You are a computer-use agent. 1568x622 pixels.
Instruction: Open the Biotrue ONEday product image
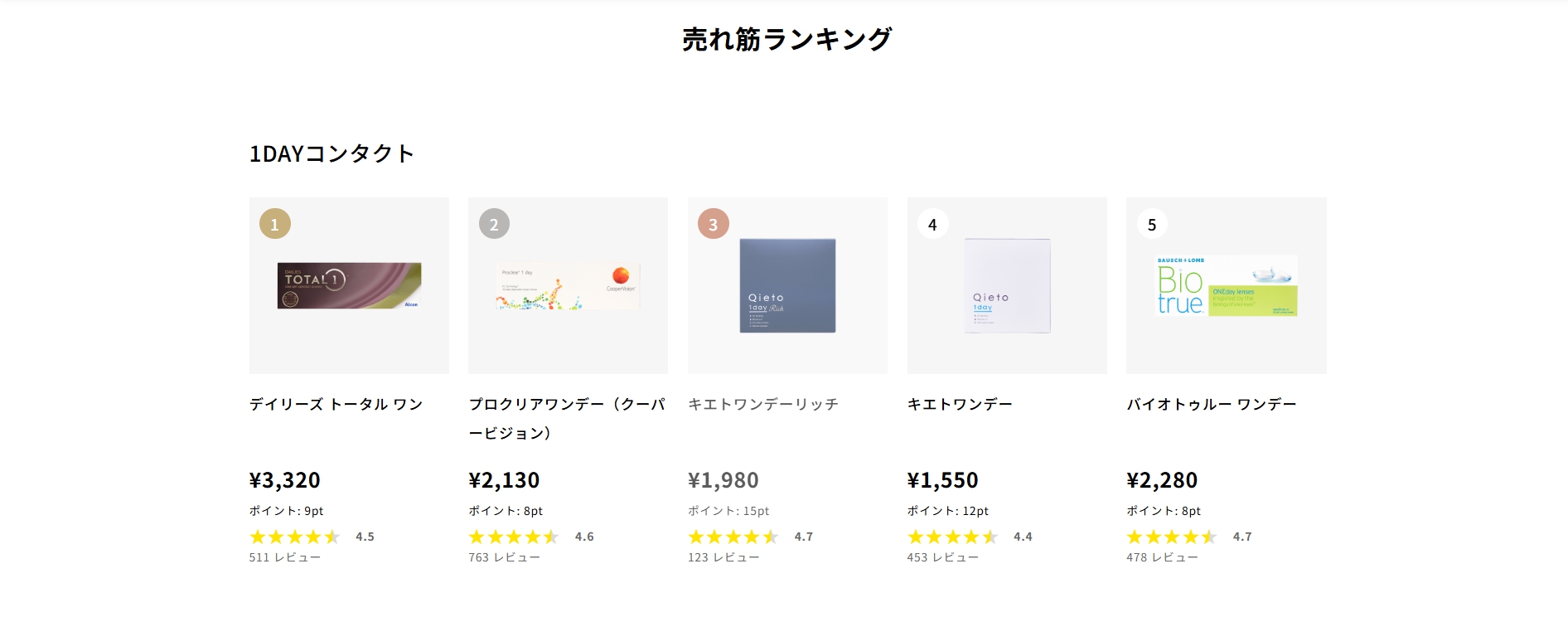[1227, 286]
